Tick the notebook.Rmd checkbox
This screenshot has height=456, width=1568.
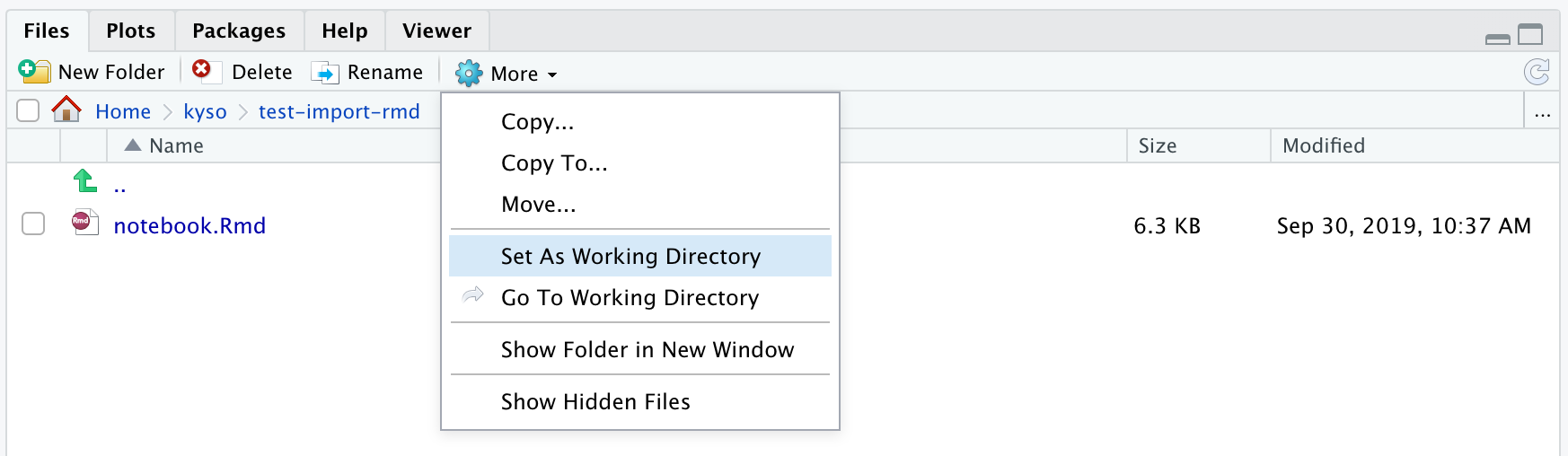[x=33, y=224]
